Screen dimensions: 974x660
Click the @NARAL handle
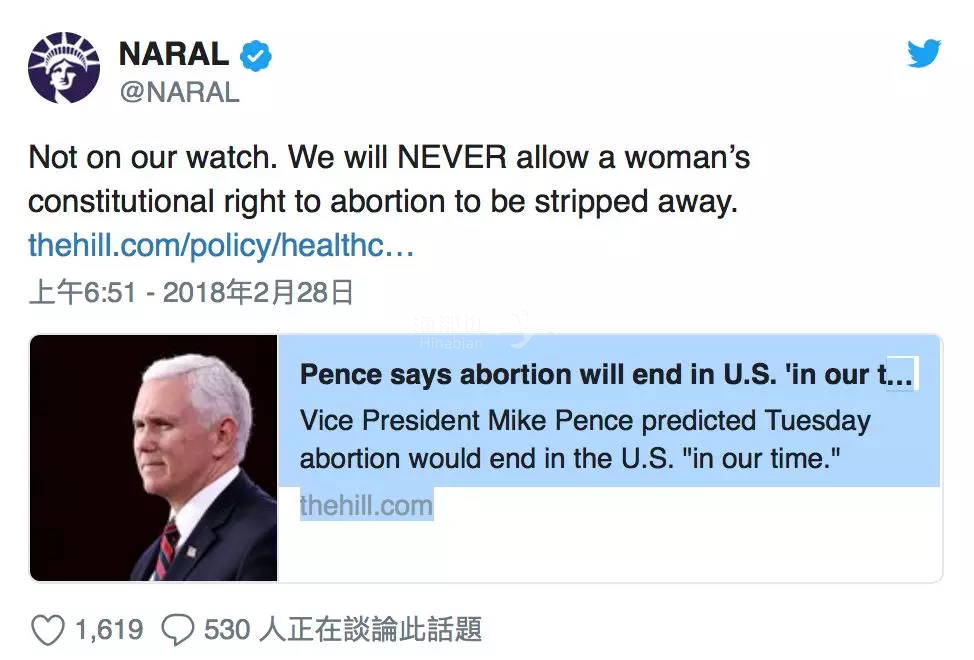(x=179, y=92)
